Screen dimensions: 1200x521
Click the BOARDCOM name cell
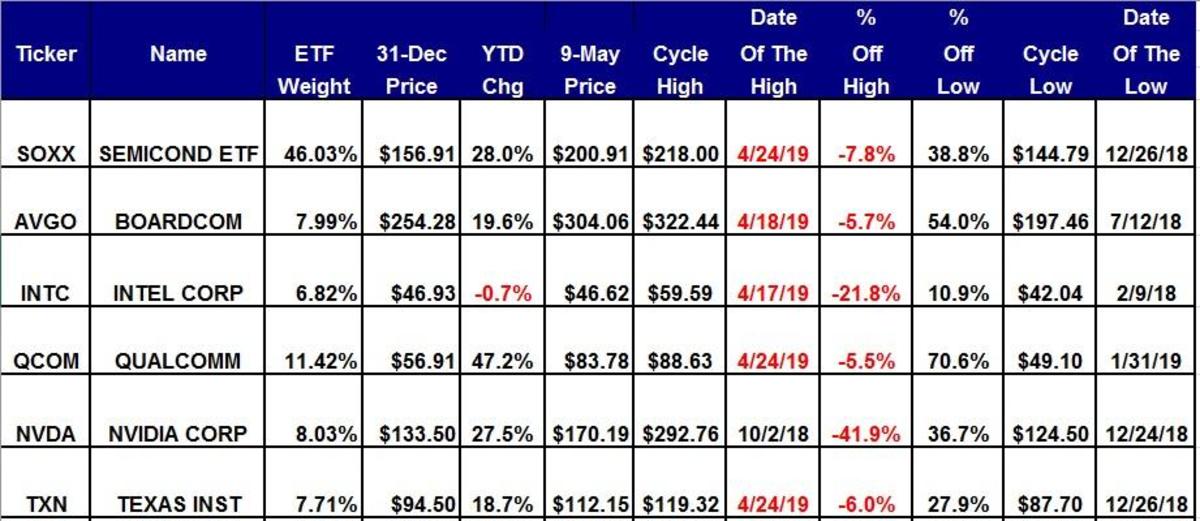(178, 221)
